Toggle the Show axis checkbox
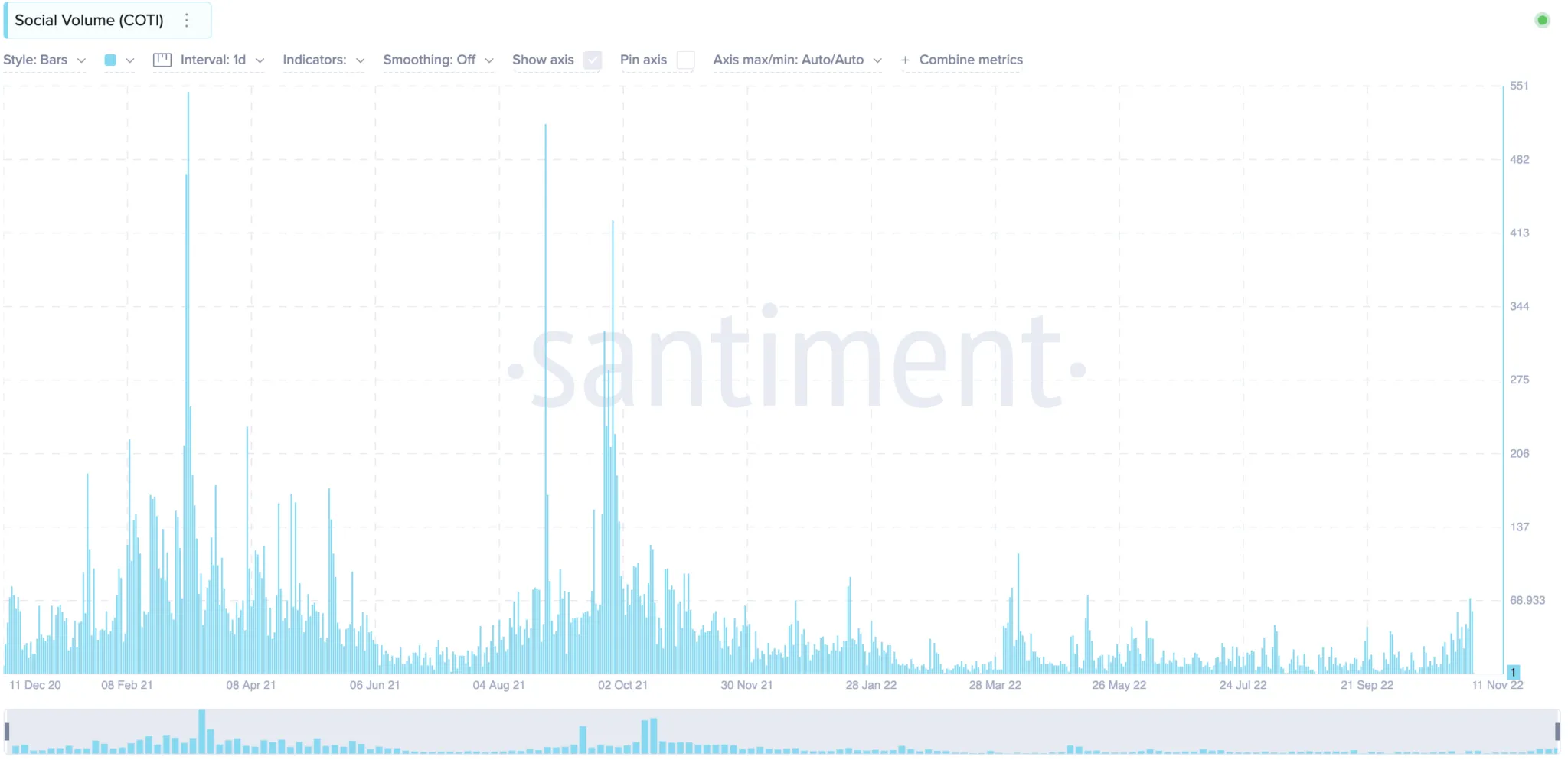The image size is (1568, 760). click(x=593, y=60)
